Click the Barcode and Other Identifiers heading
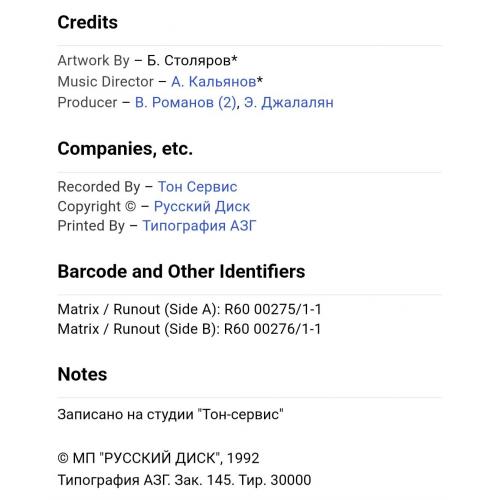The height and width of the screenshot is (500, 500). click(x=181, y=271)
